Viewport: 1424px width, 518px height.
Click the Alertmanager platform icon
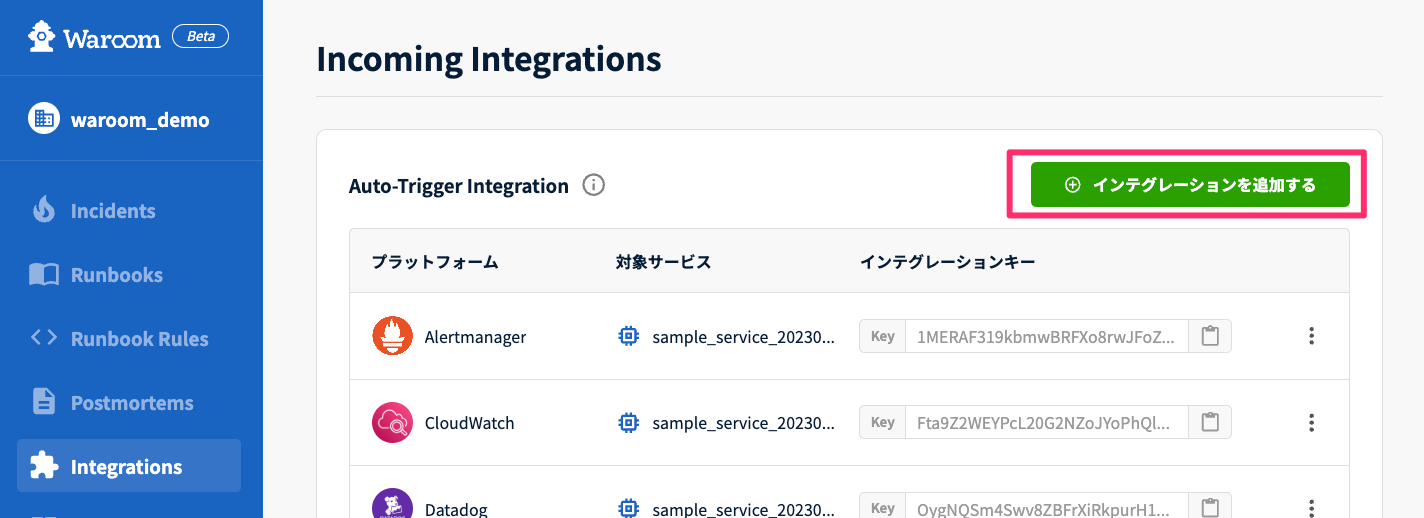click(392, 336)
